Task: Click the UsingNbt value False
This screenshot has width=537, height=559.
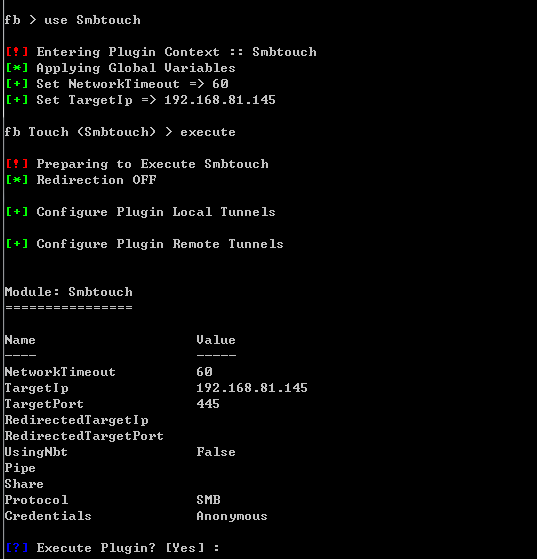Action: (216, 452)
